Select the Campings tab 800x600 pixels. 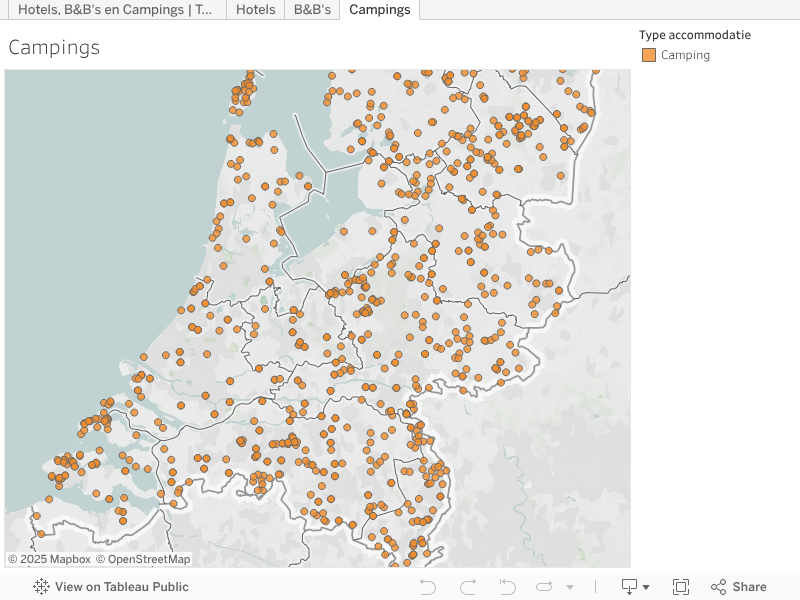coord(380,10)
